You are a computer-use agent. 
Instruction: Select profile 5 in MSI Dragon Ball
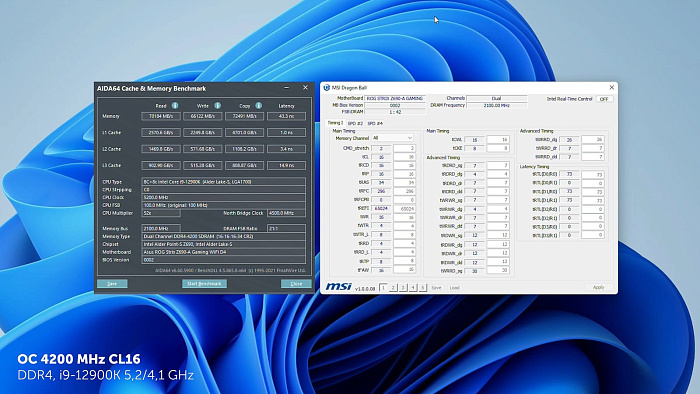[x=422, y=288]
